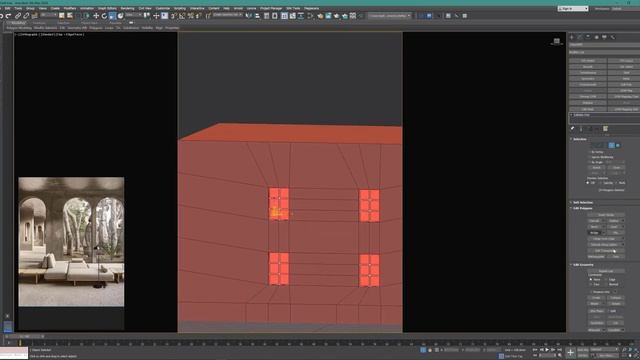Click the Mirror tool icon
This screenshot has height=360, width=640.
coord(249,16)
